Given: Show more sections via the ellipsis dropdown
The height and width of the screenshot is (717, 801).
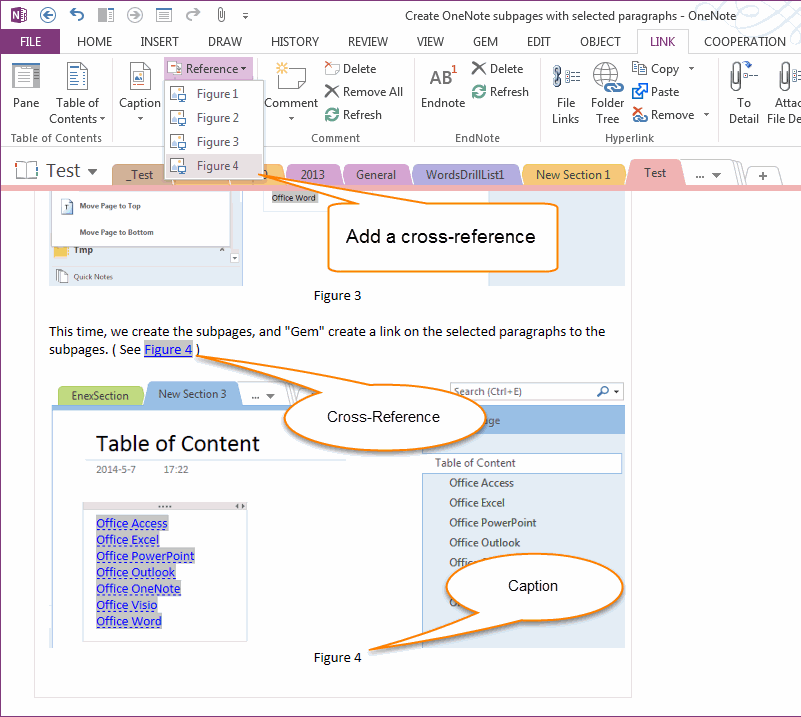Looking at the screenshot, I should pos(708,175).
